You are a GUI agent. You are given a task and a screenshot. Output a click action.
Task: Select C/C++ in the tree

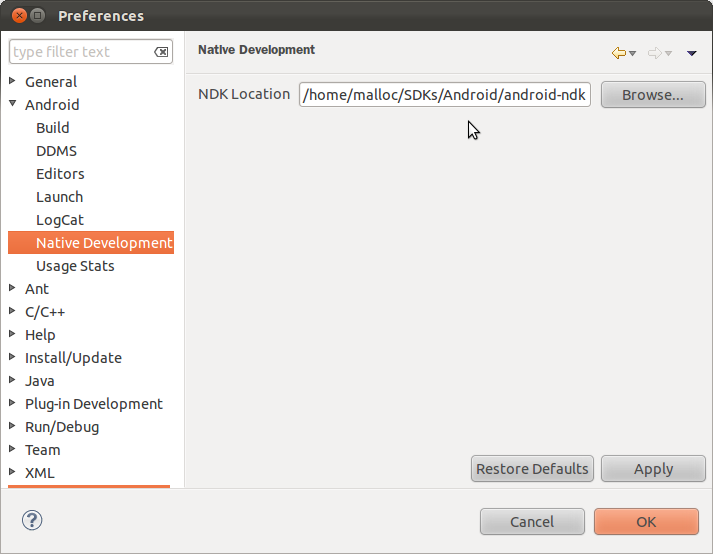tap(45, 312)
